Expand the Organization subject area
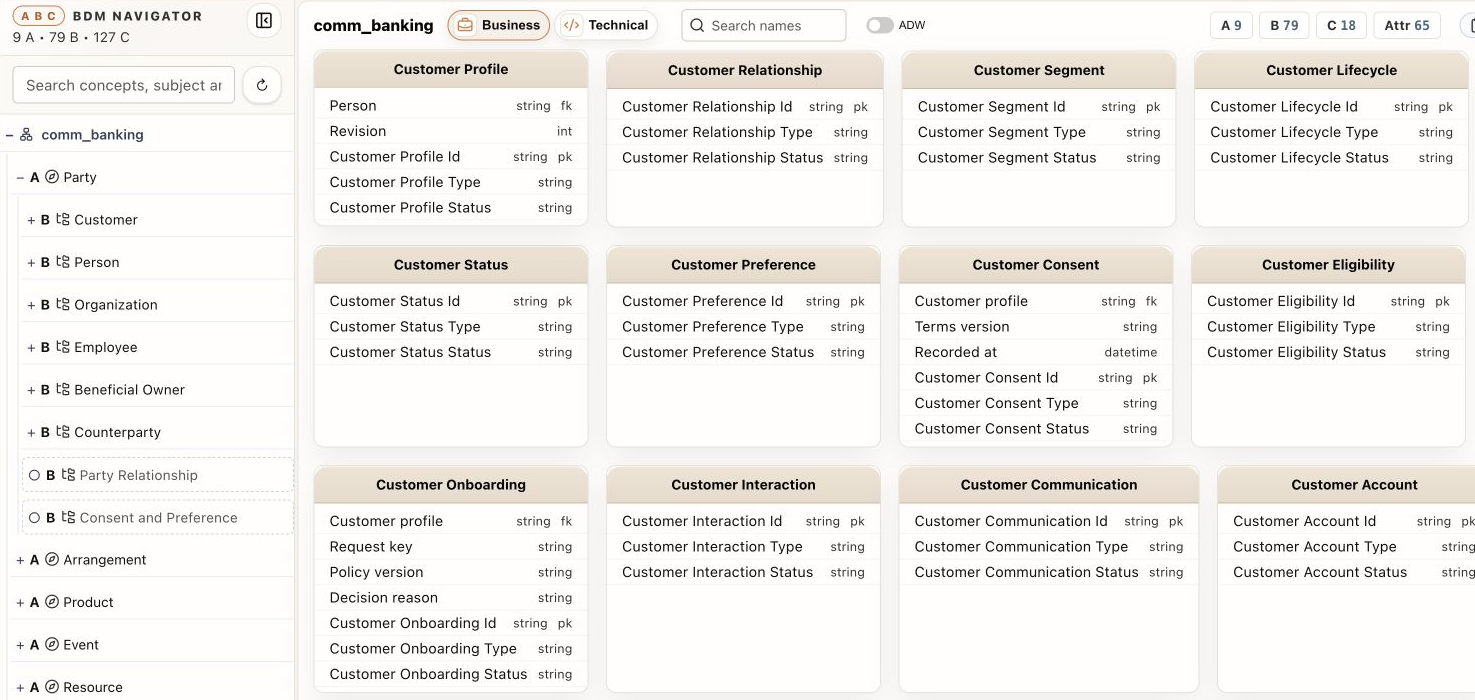 point(31,305)
